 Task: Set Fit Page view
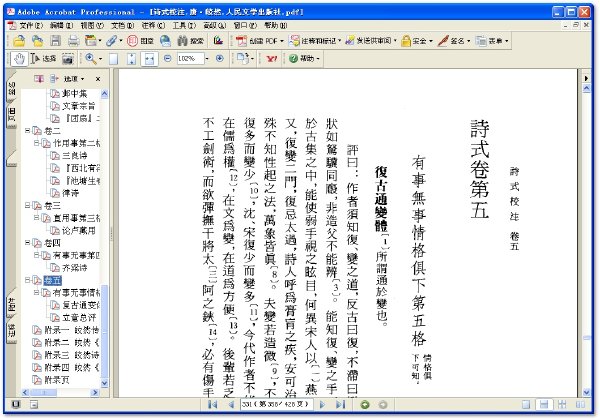click(x=132, y=59)
